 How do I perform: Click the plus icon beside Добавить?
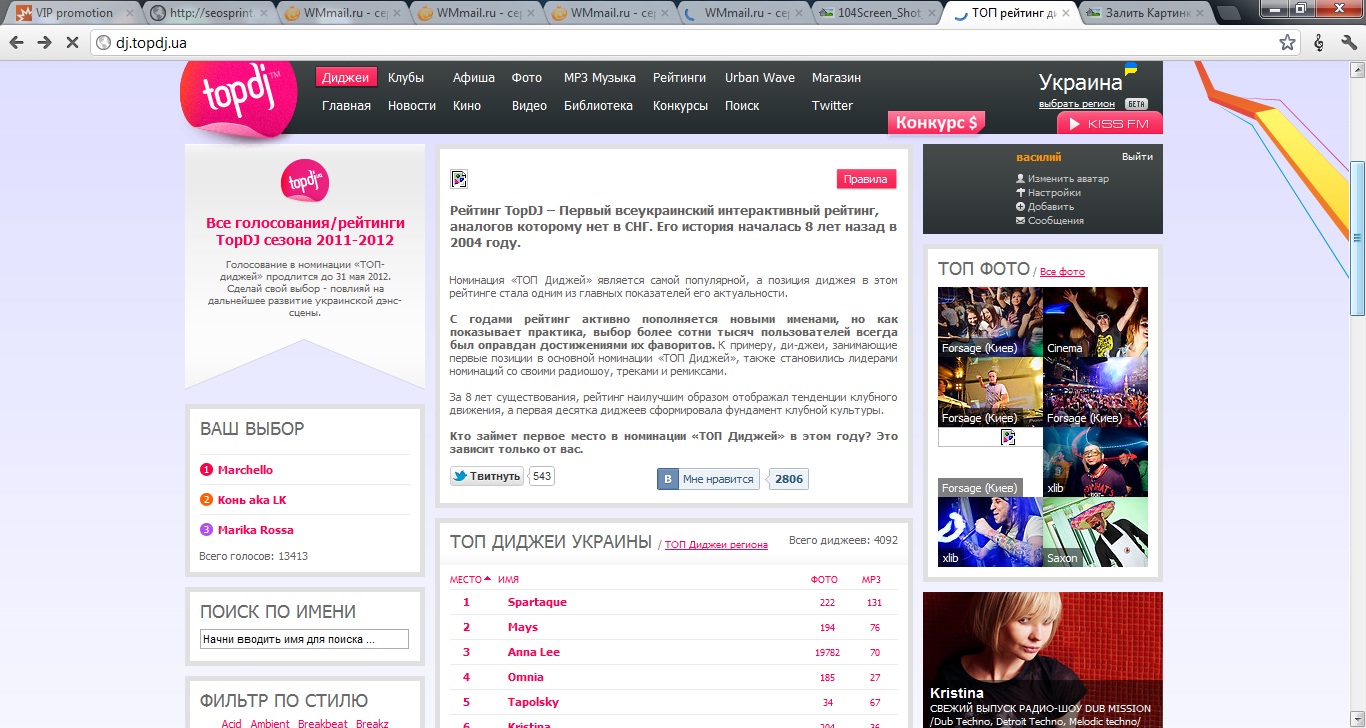1020,207
